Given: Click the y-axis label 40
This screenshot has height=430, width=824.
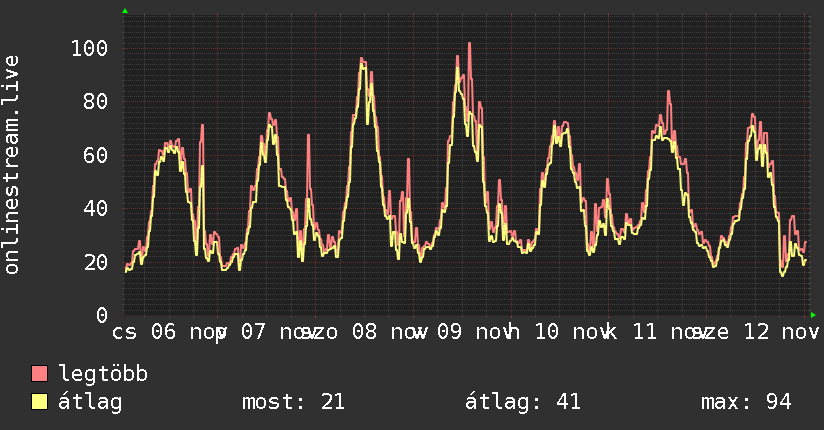Looking at the screenshot, I should tap(96, 209).
